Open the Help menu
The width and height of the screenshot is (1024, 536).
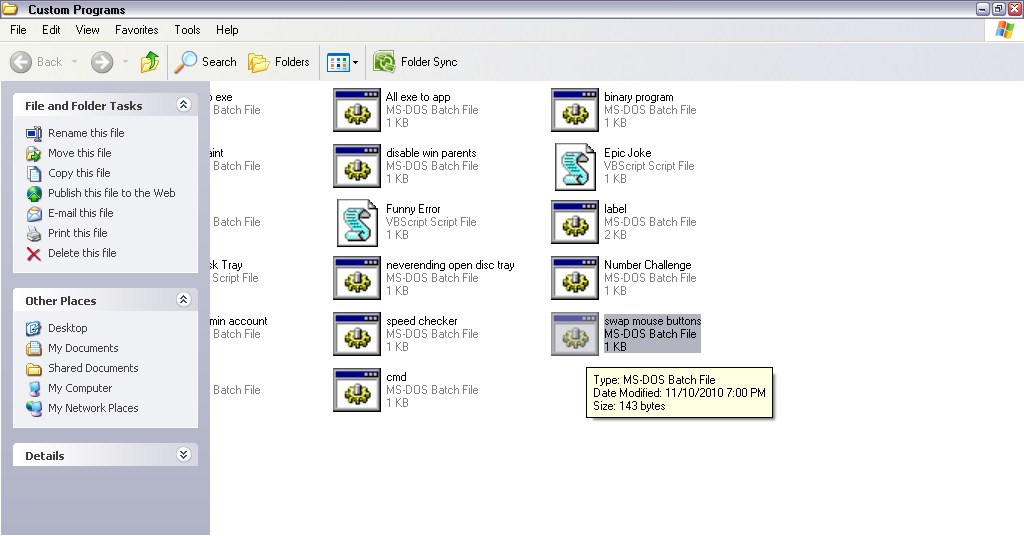click(x=227, y=30)
